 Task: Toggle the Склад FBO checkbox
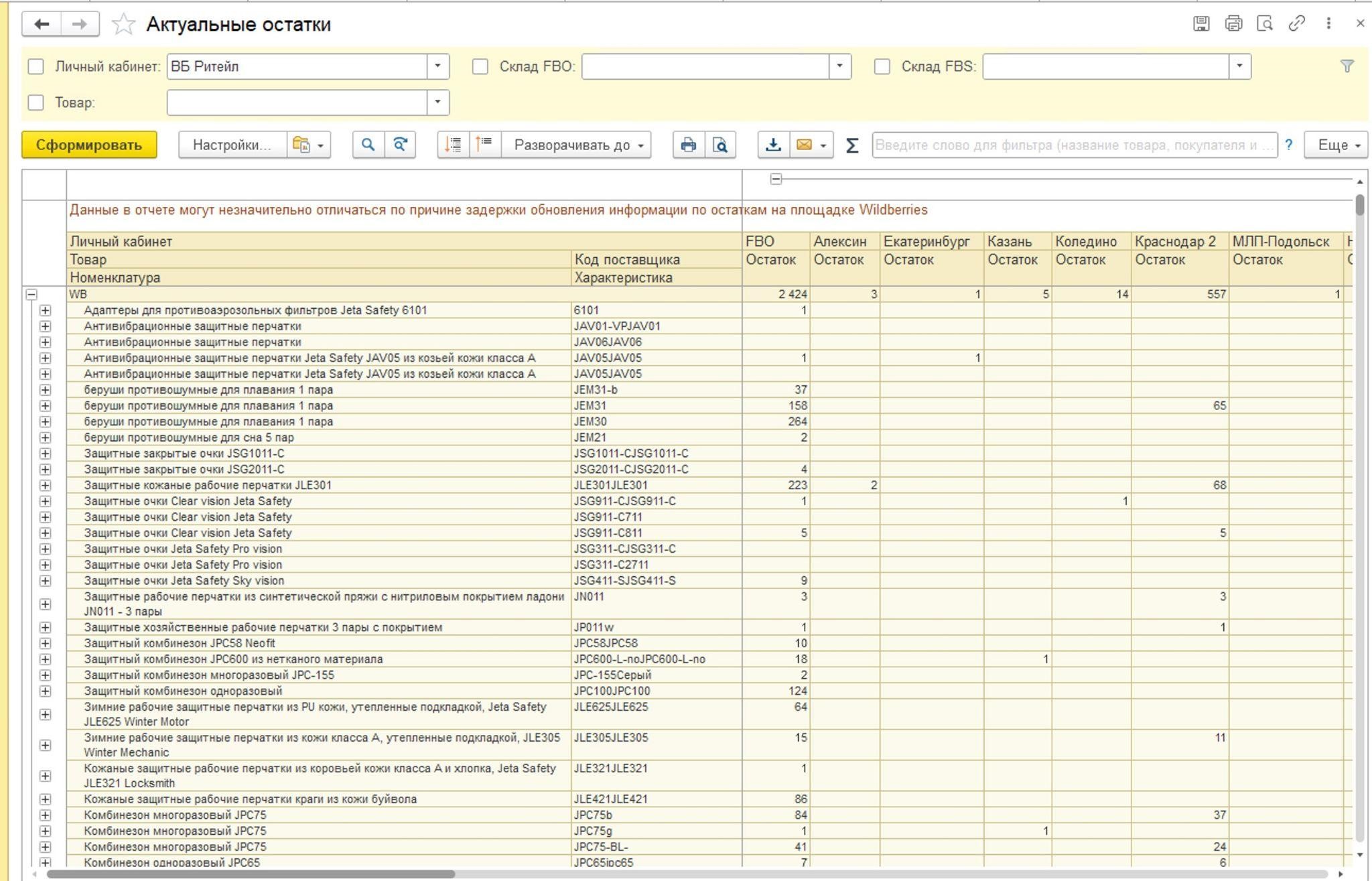480,66
